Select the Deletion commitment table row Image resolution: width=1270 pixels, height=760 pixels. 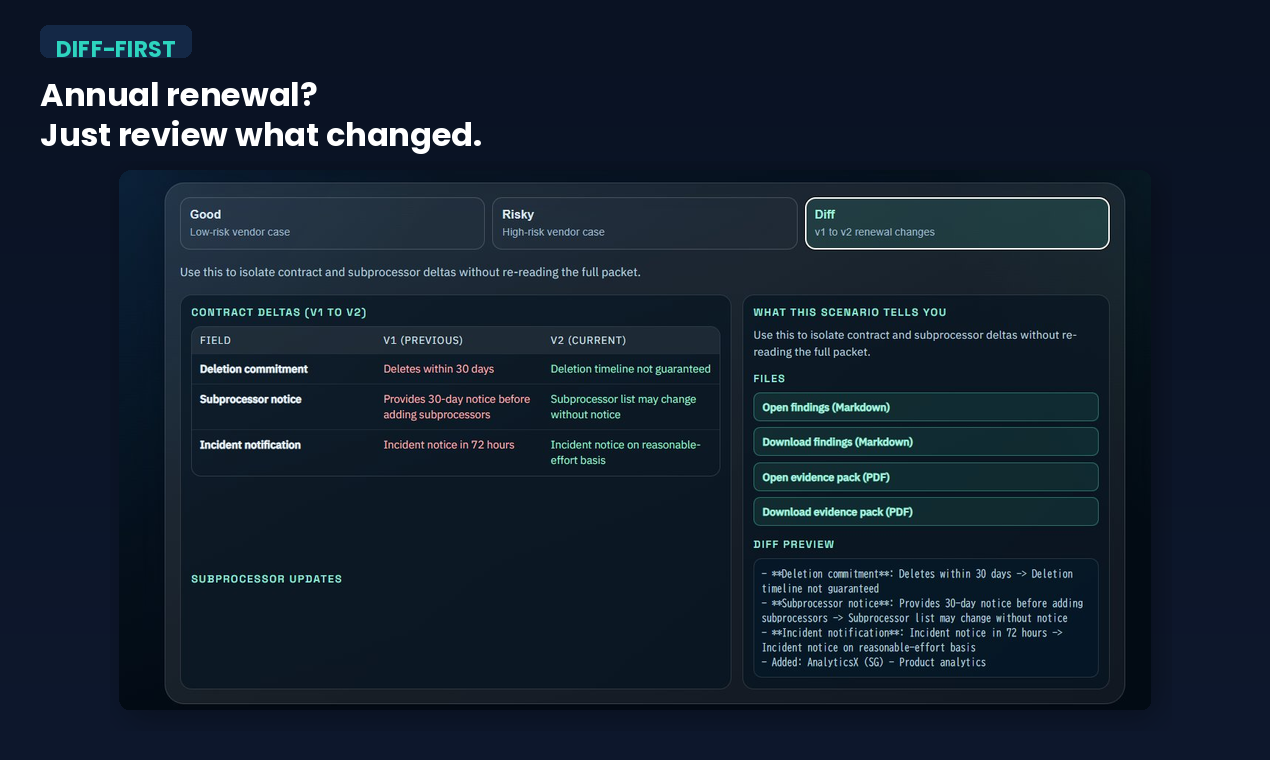455,369
